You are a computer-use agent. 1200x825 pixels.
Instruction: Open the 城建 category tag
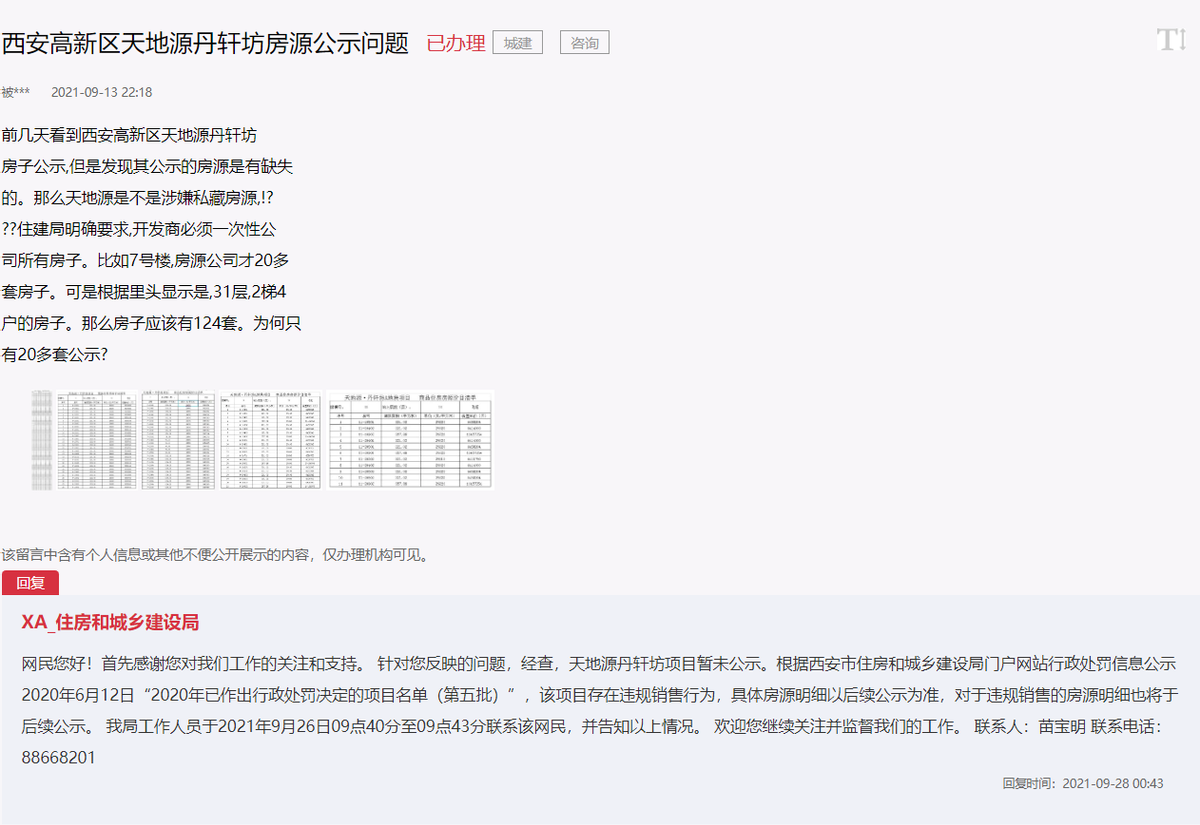(x=518, y=43)
